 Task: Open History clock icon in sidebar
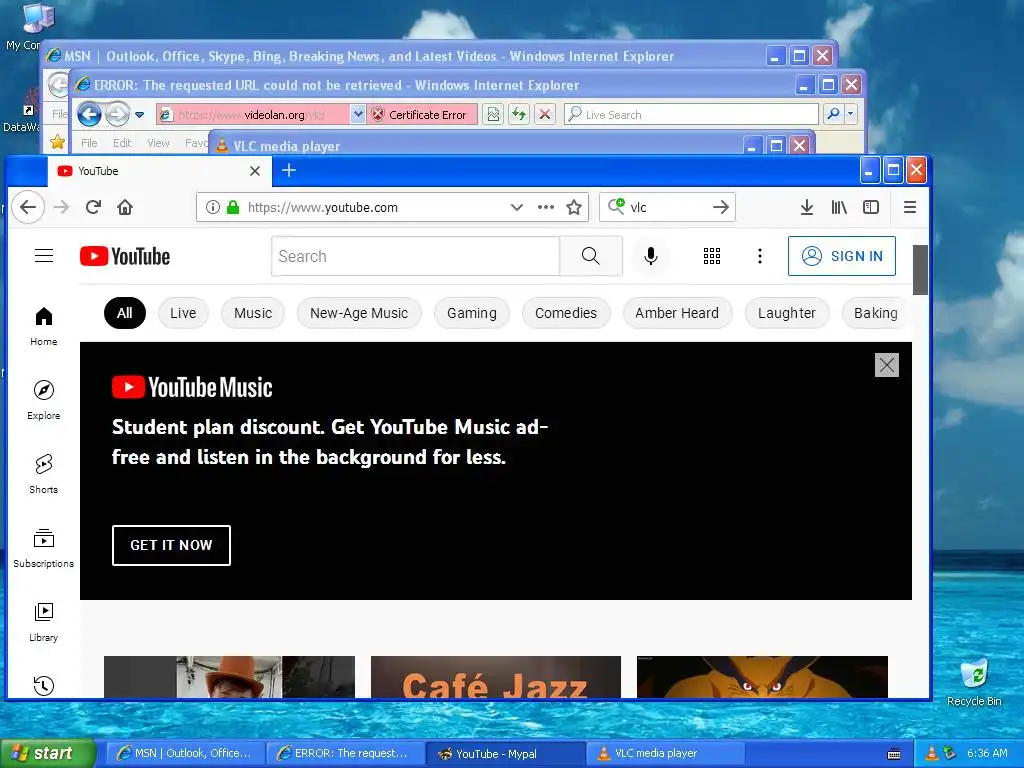click(44, 685)
